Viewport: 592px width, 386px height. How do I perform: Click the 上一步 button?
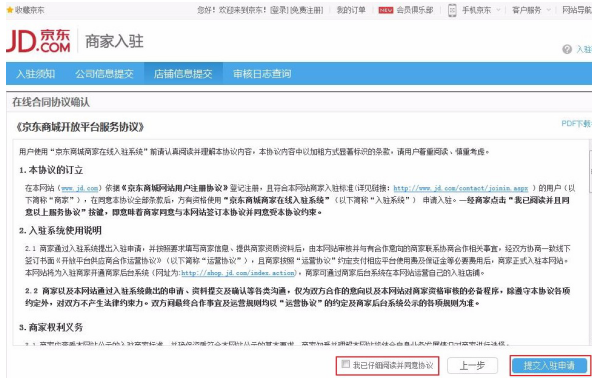(x=472, y=366)
